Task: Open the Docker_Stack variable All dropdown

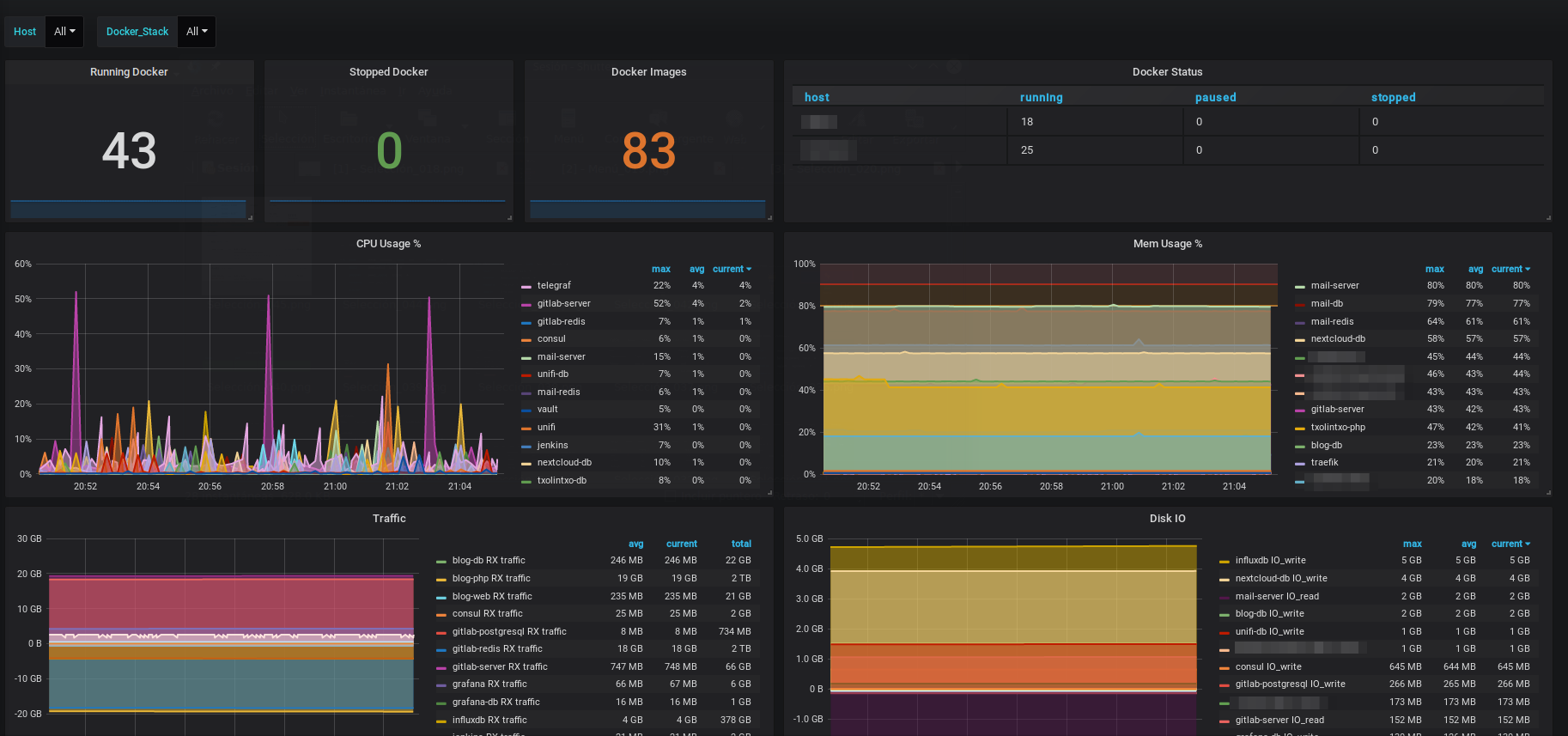Action: click(x=197, y=32)
